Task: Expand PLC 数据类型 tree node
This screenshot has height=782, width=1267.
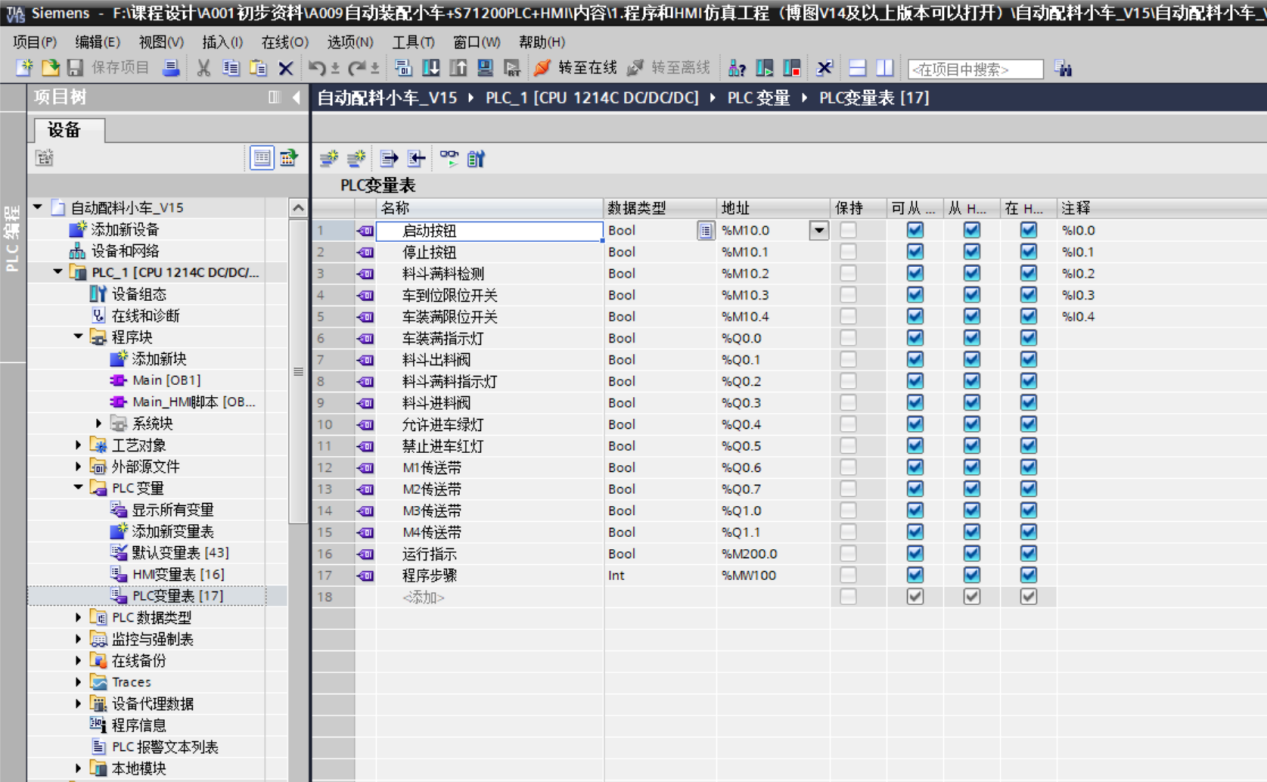Action: pyautogui.click(x=79, y=618)
